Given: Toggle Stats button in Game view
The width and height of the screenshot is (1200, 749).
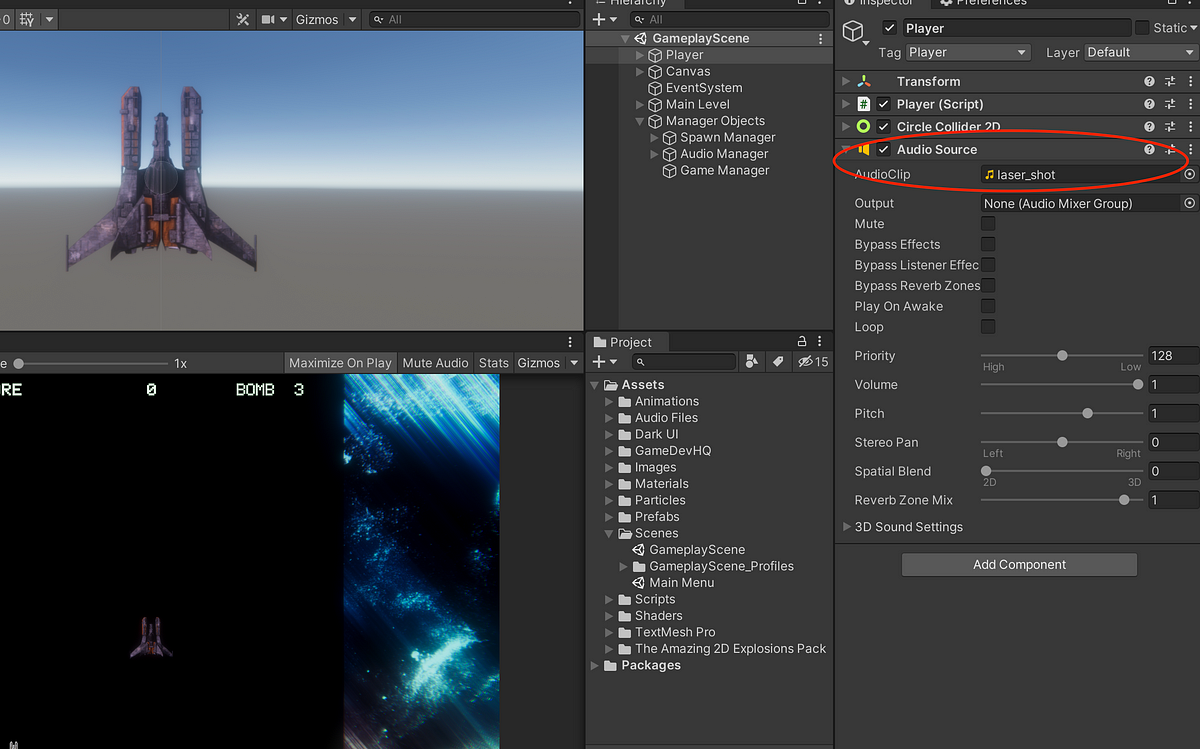Looking at the screenshot, I should click(x=493, y=363).
